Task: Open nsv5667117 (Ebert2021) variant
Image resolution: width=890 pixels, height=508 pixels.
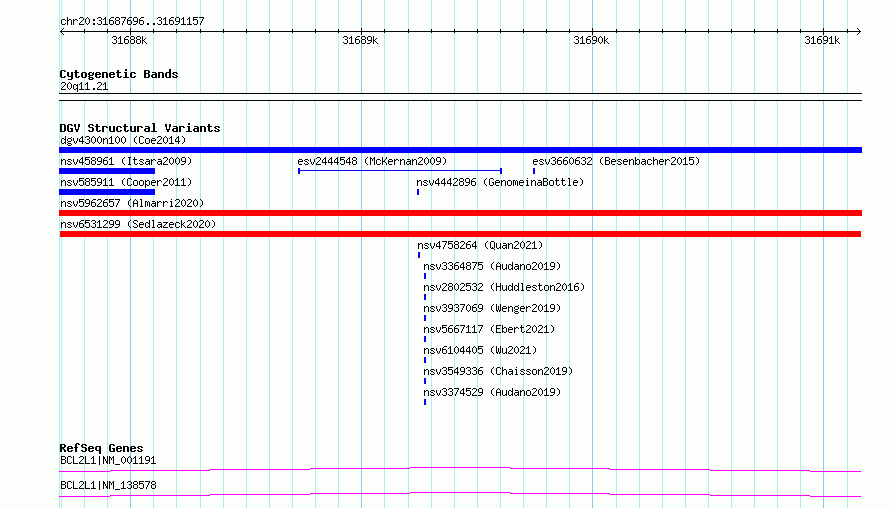Action: 489,329
